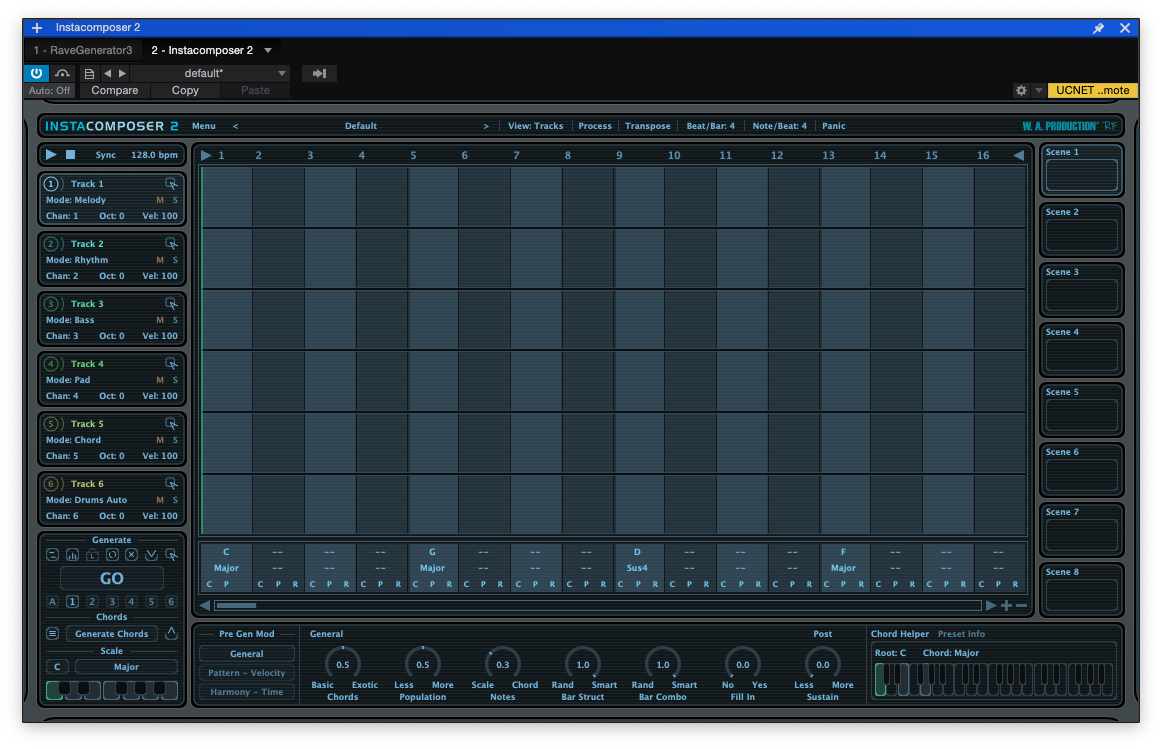Viewport: 1162px width, 749px height.
Task: Start playback with the Play button
Action: (50, 155)
